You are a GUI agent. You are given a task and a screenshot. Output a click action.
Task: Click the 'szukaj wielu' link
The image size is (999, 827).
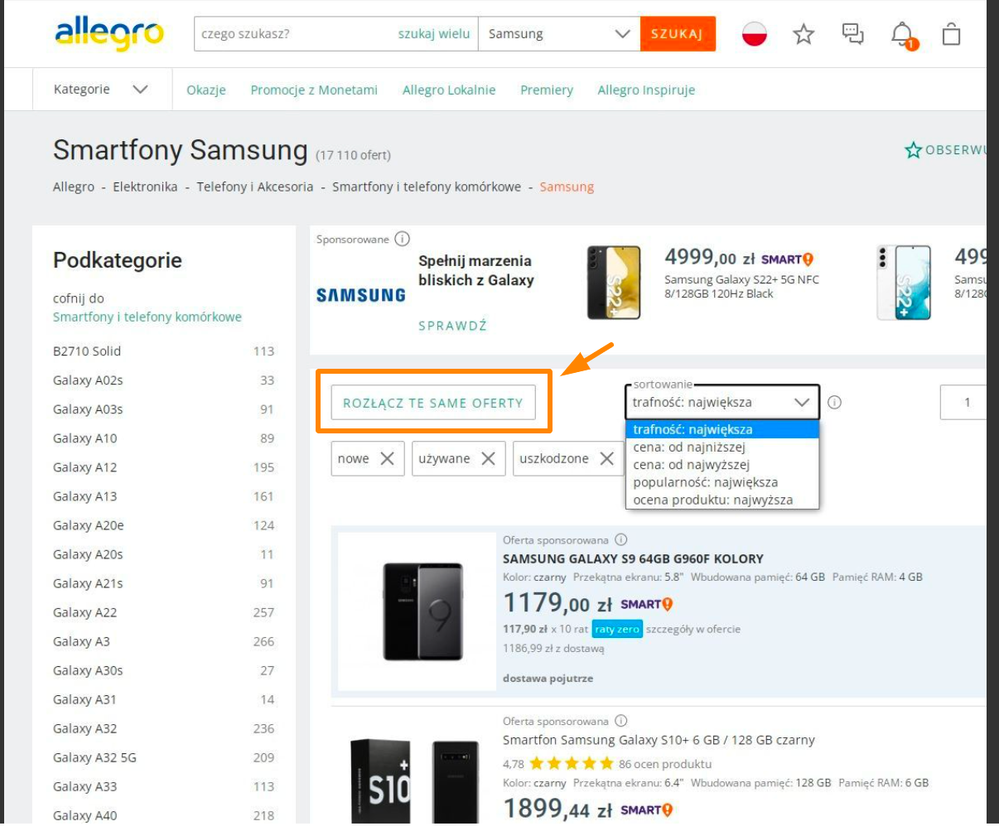click(434, 34)
